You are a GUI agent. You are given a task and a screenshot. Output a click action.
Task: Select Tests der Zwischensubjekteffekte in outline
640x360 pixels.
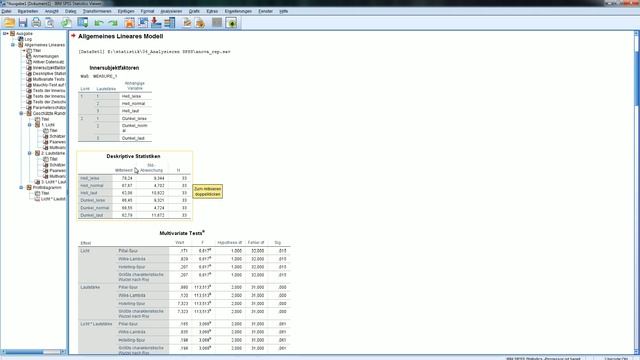pos(49,102)
